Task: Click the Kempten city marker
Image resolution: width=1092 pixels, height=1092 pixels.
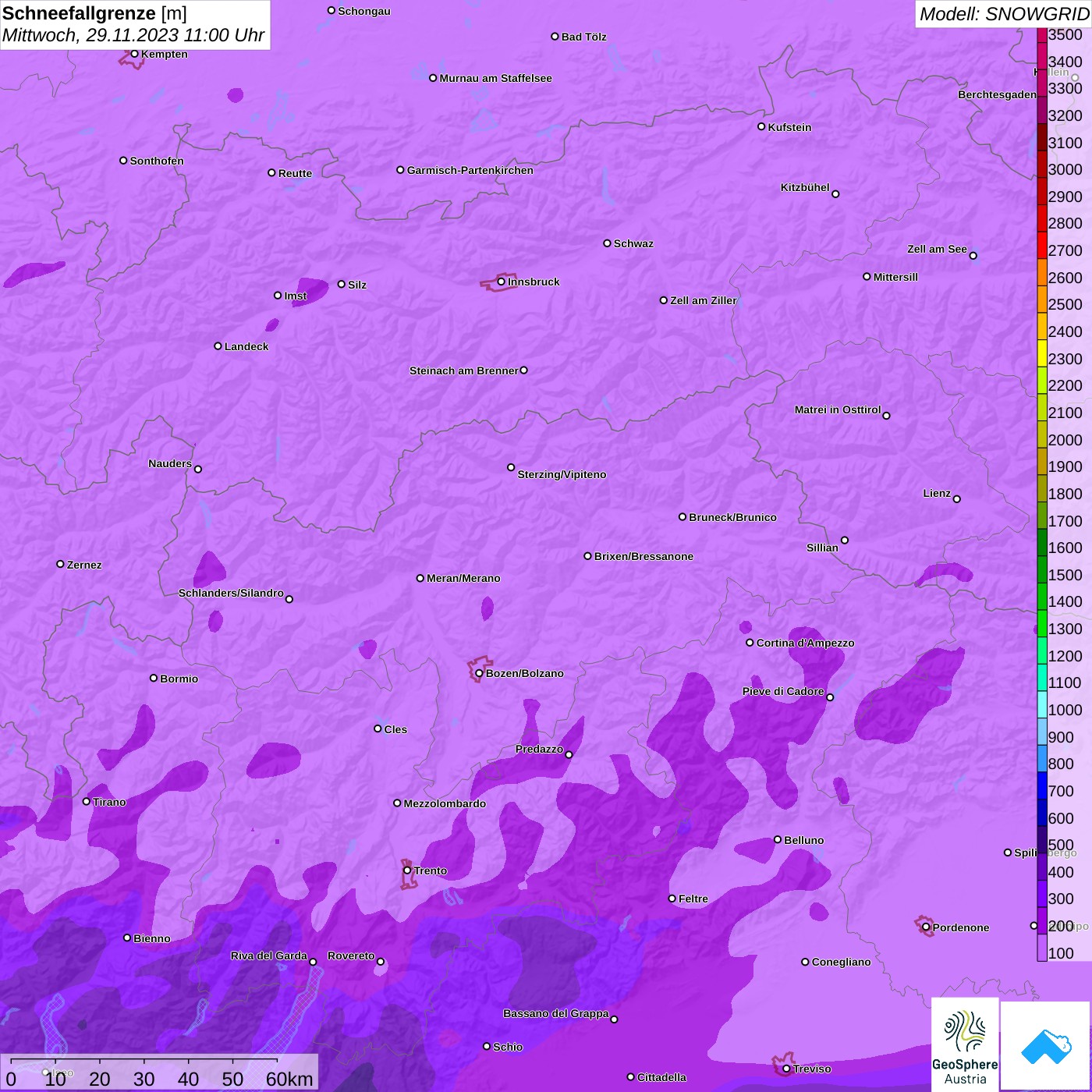Action: [x=134, y=54]
